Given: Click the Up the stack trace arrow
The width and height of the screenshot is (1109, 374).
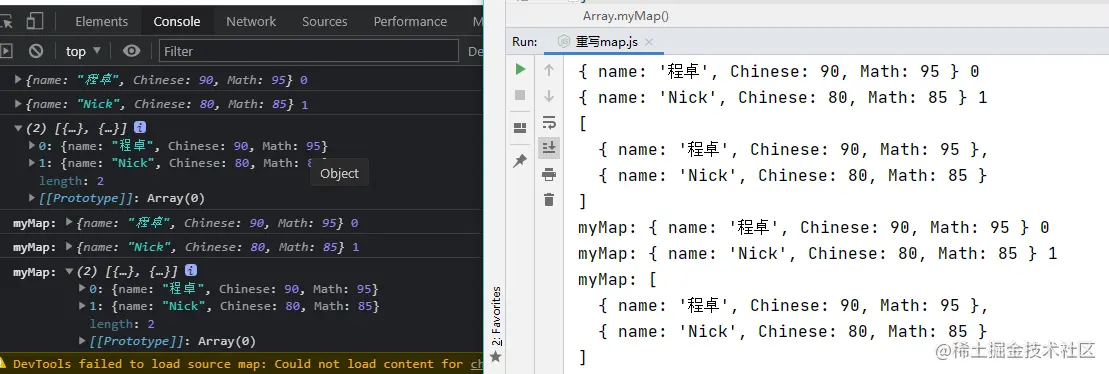Looking at the screenshot, I should click(549, 69).
